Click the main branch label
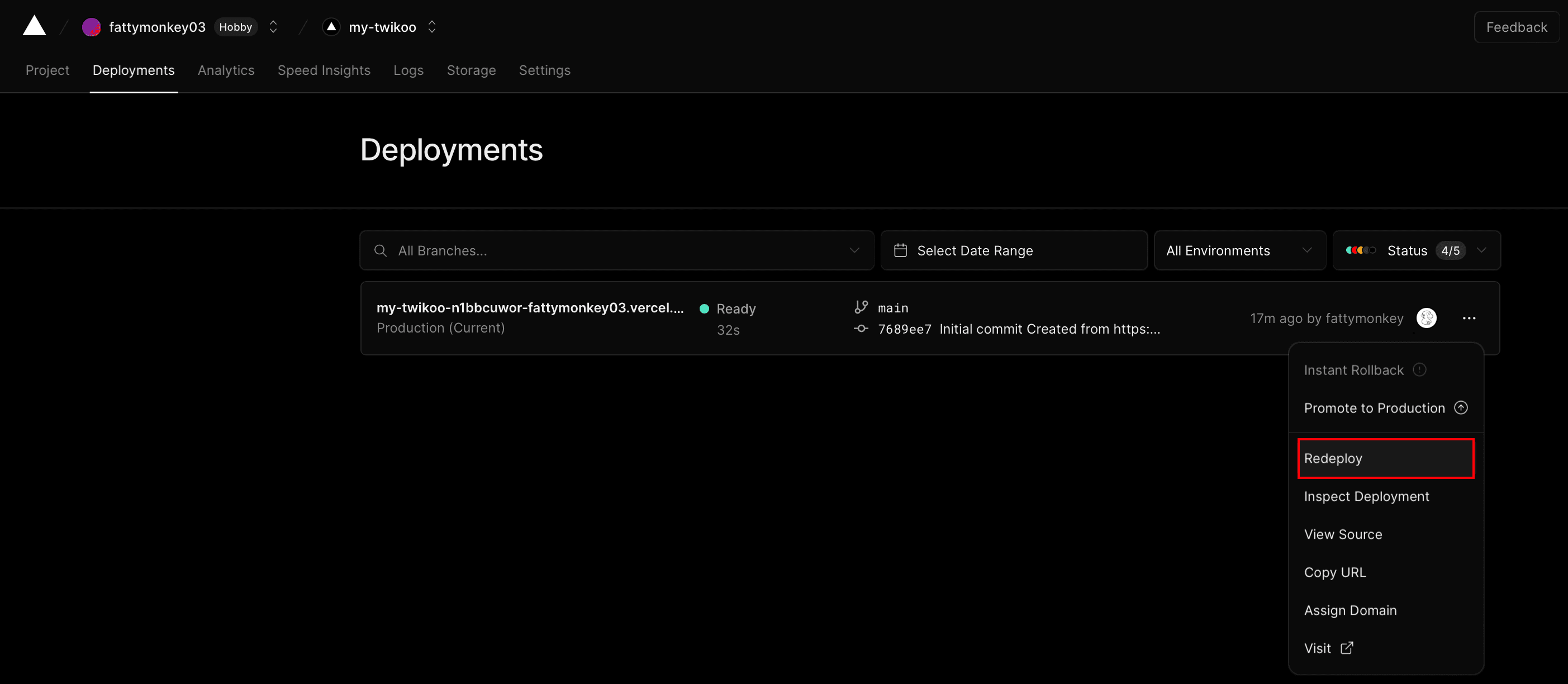The width and height of the screenshot is (1568, 684). (893, 308)
